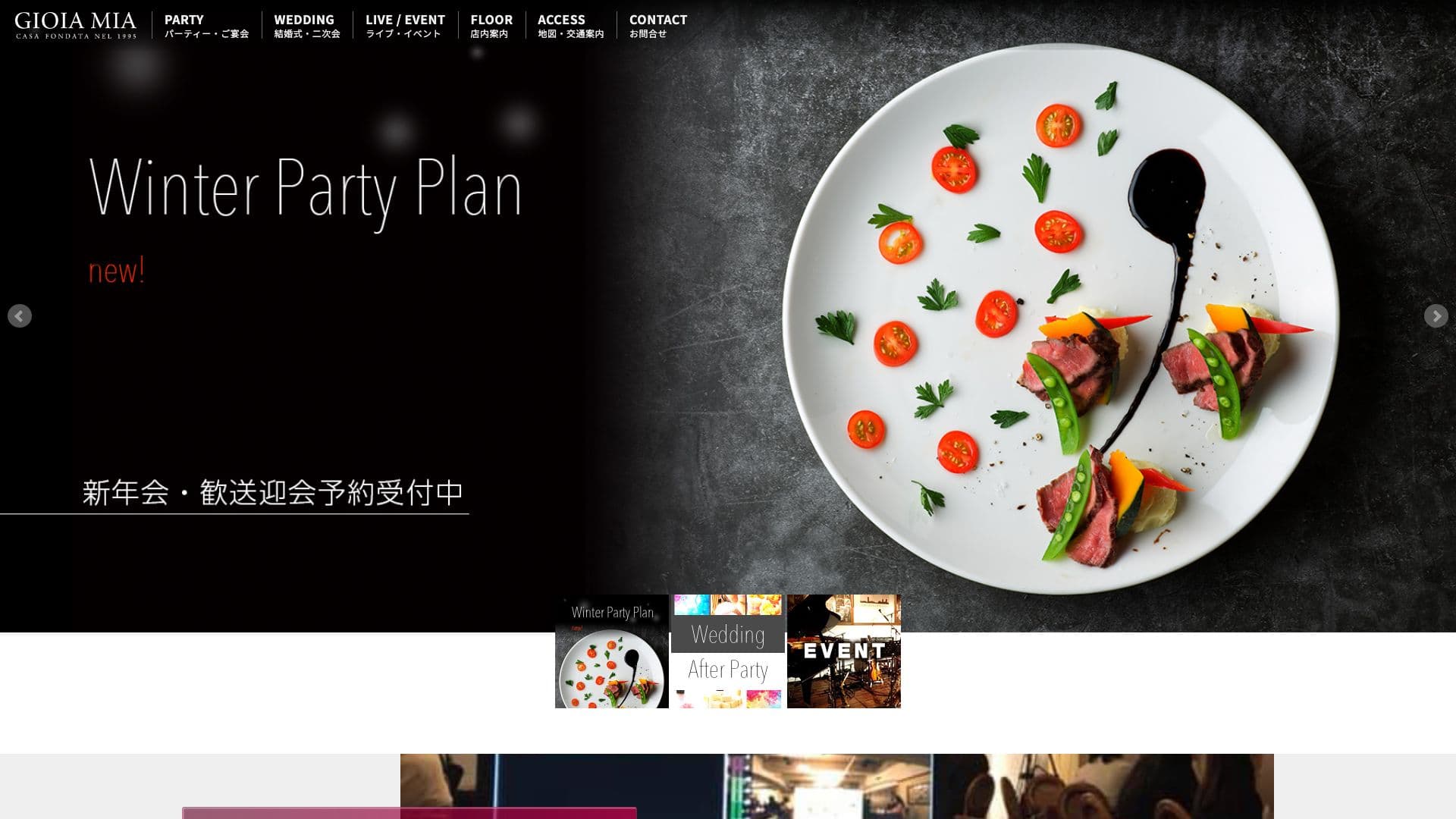Click the 新年会・歓送迎会予約受付中 banner text
Image resolution: width=1456 pixels, height=819 pixels.
(273, 493)
